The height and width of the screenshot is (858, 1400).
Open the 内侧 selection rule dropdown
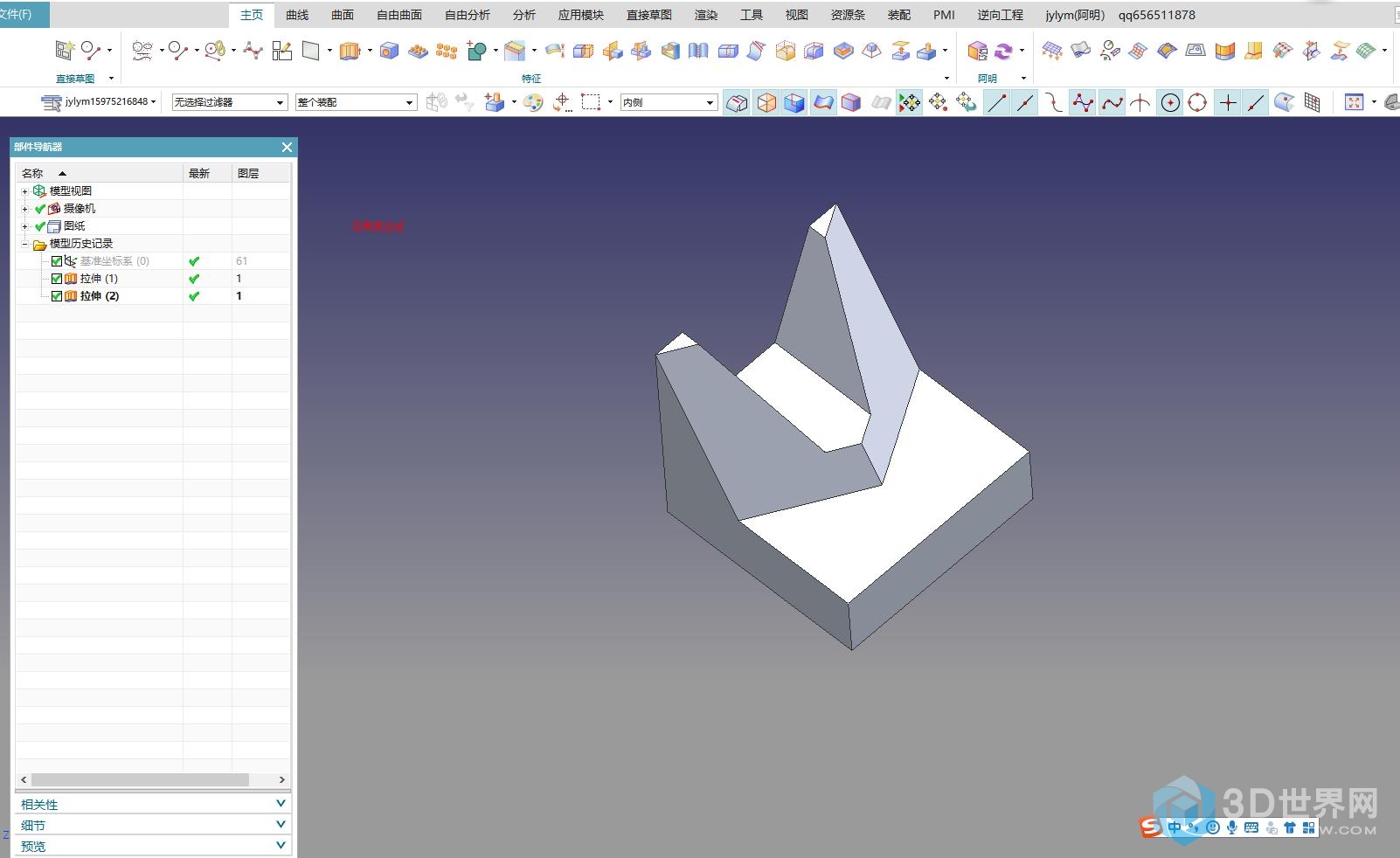(669, 102)
